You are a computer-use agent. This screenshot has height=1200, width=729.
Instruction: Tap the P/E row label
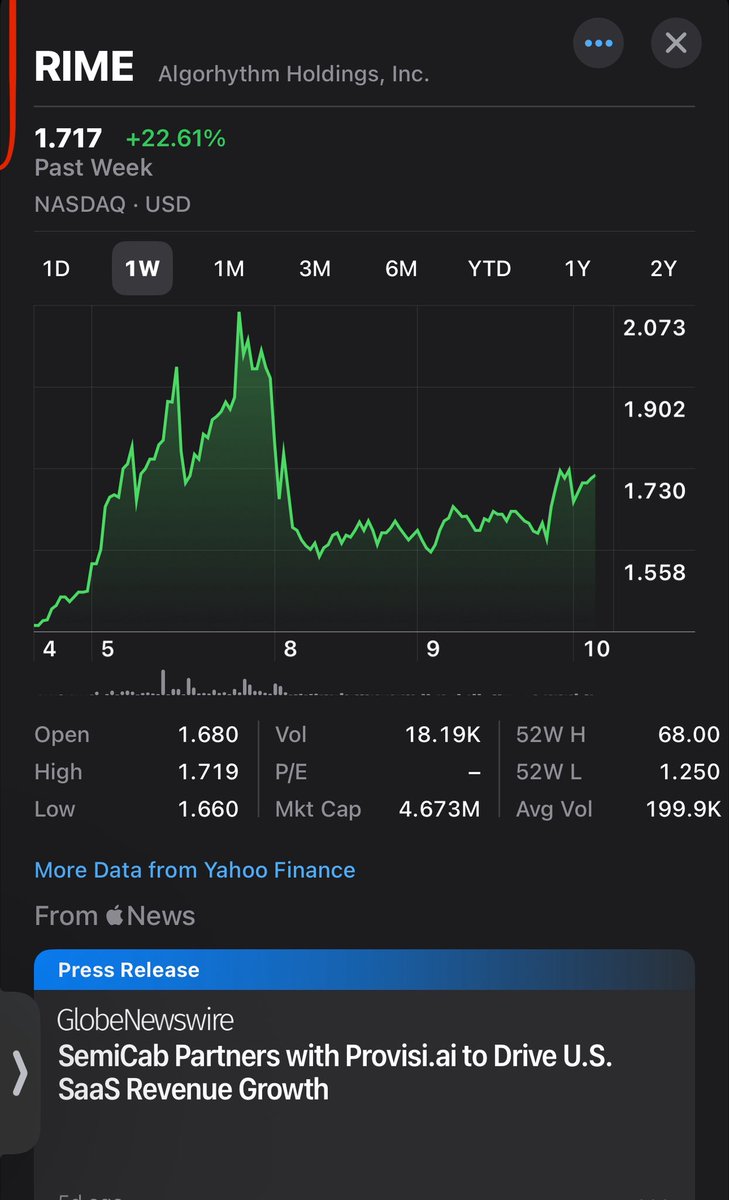tap(291, 772)
